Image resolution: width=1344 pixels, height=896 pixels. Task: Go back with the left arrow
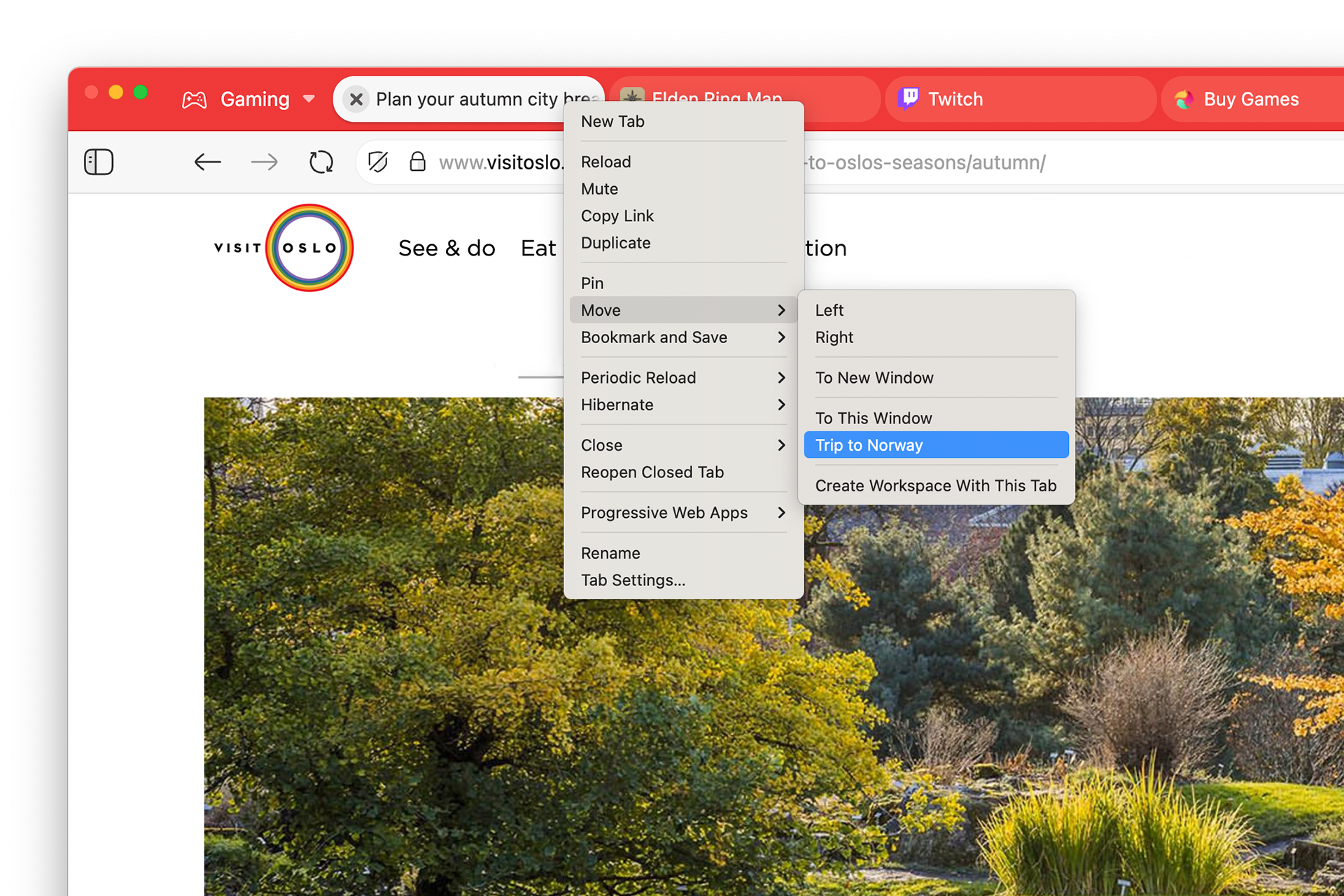click(207, 162)
